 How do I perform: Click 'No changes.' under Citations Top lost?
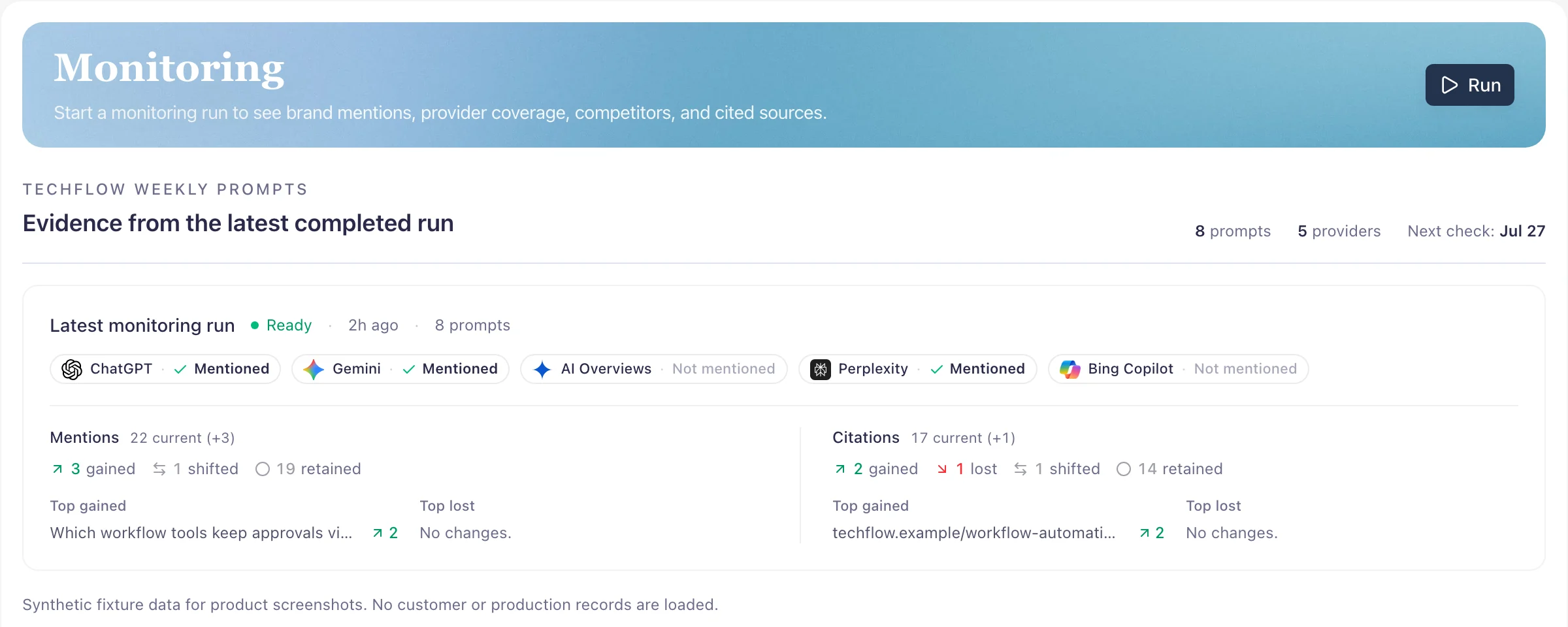point(1232,533)
